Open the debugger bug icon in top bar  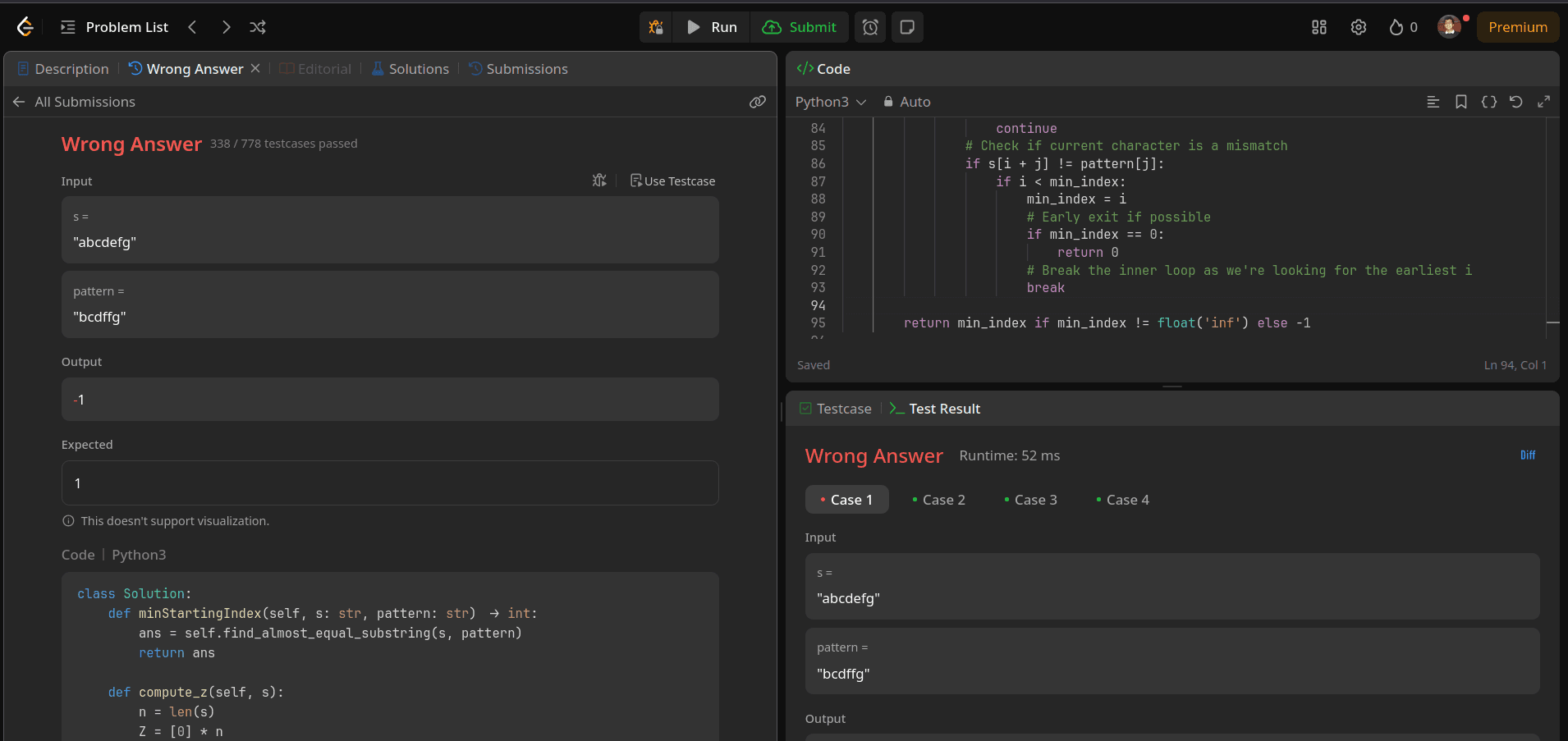point(656,27)
